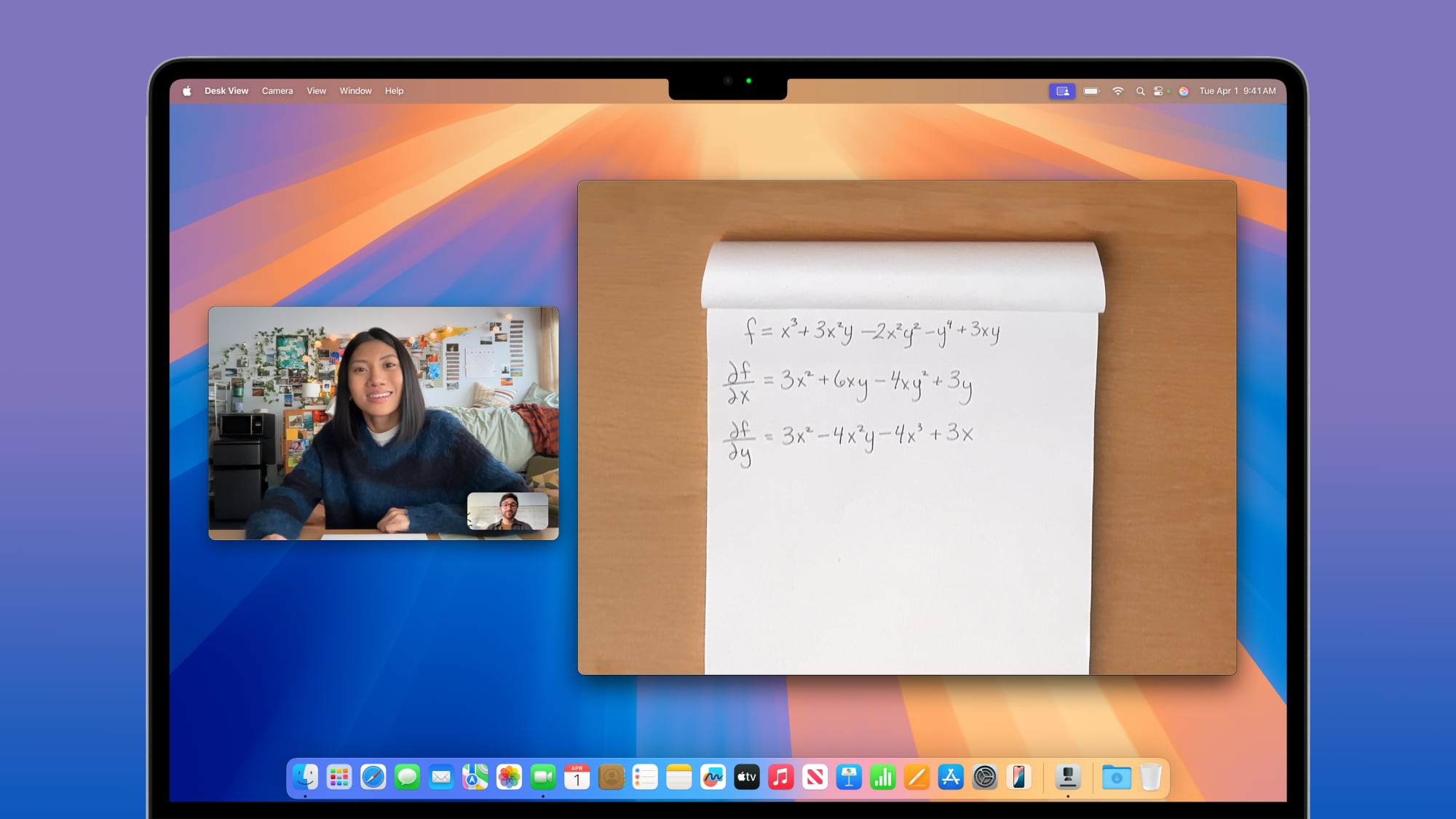
Task: Launch Apple Music from the Dock
Action: (x=782, y=777)
